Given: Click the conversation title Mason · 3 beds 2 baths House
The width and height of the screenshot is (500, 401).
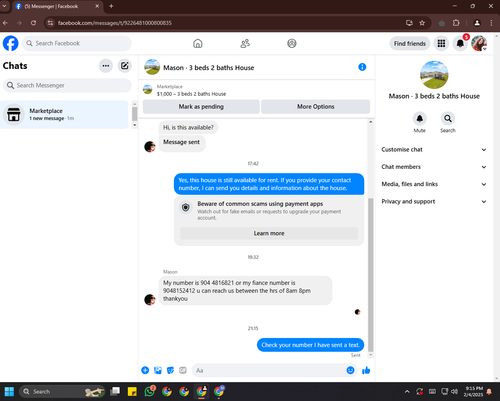Looking at the screenshot, I should click(x=209, y=68).
